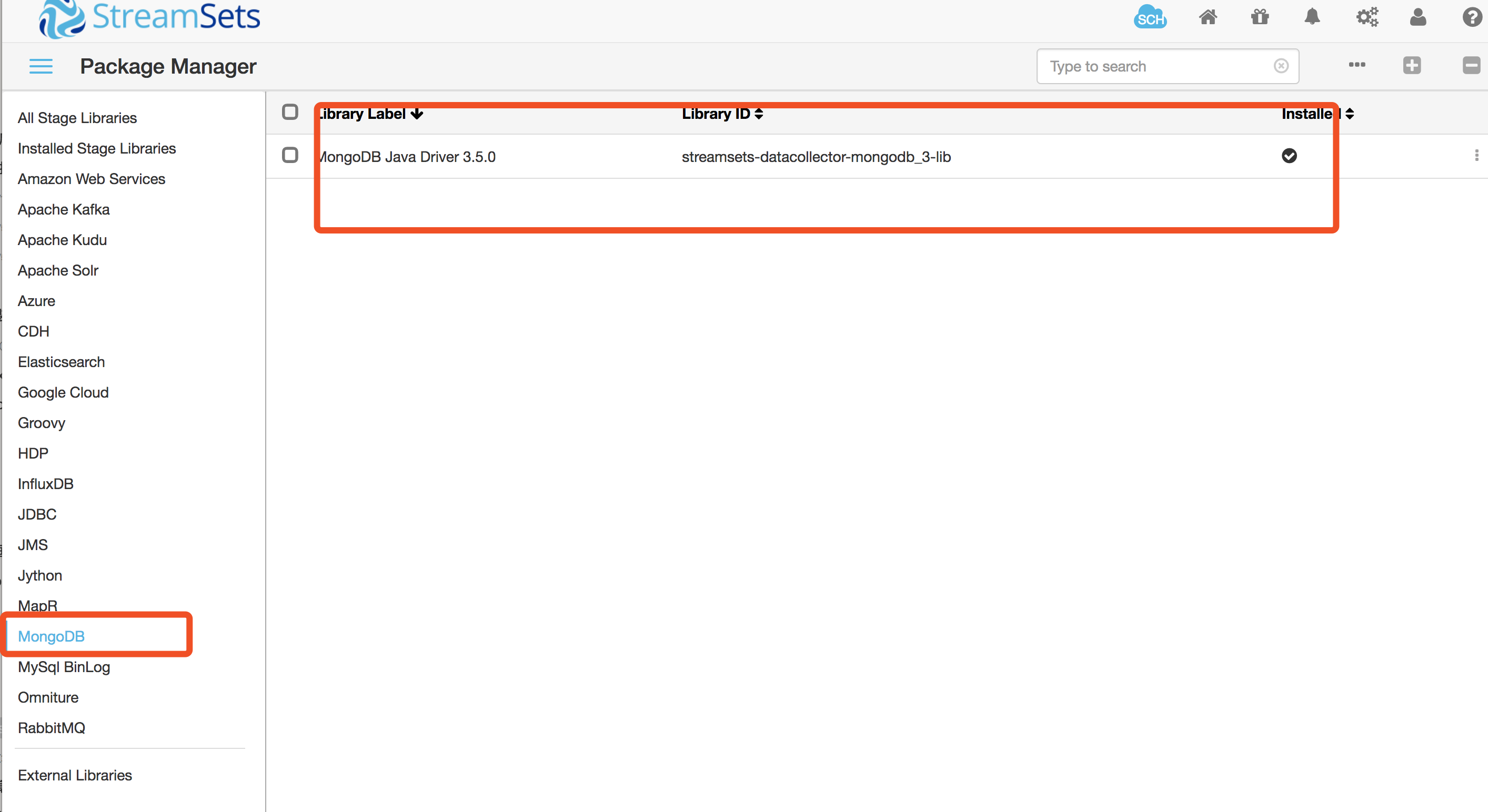Viewport: 1488px width, 812px height.
Task: Open the Elasticsearch library category
Action: (61, 362)
